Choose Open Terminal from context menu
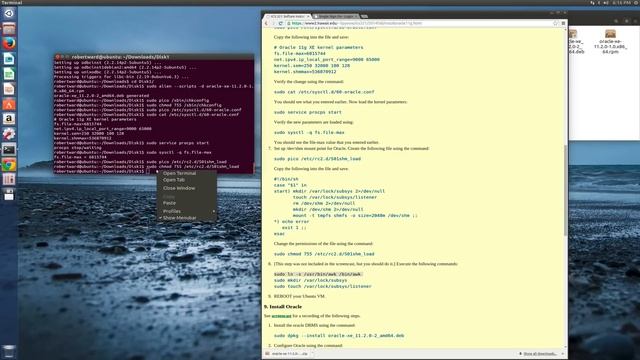This screenshot has width=640, height=360. (187, 173)
